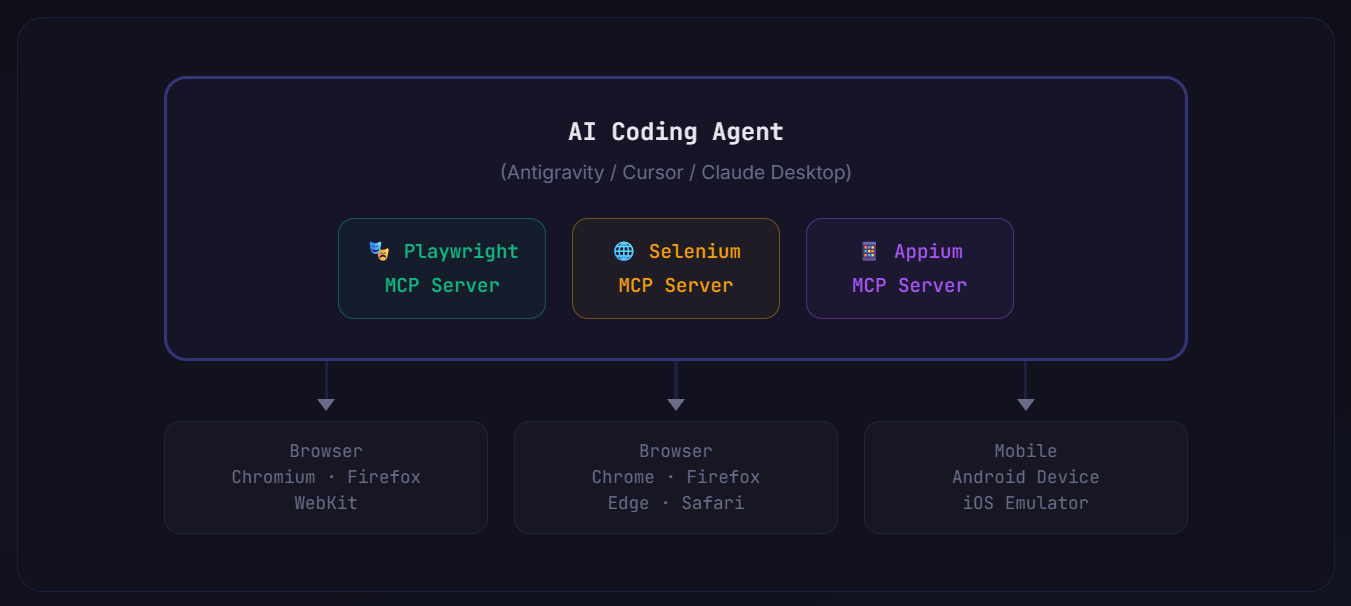Click the "WebKit" text

[x=326, y=503]
